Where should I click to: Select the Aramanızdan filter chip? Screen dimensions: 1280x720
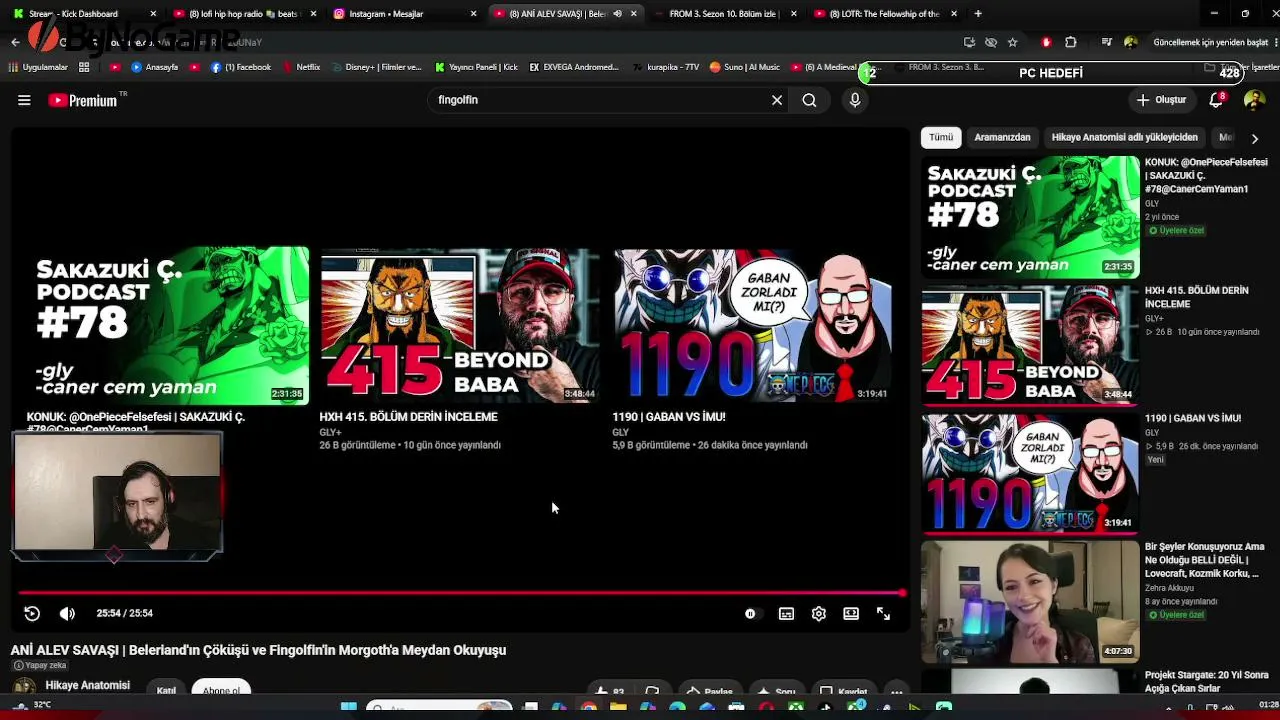pyautogui.click(x=1002, y=137)
